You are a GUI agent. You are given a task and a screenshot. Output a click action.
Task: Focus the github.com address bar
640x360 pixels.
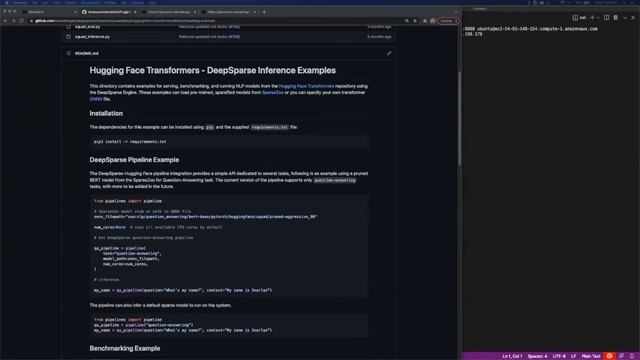tap(216, 21)
